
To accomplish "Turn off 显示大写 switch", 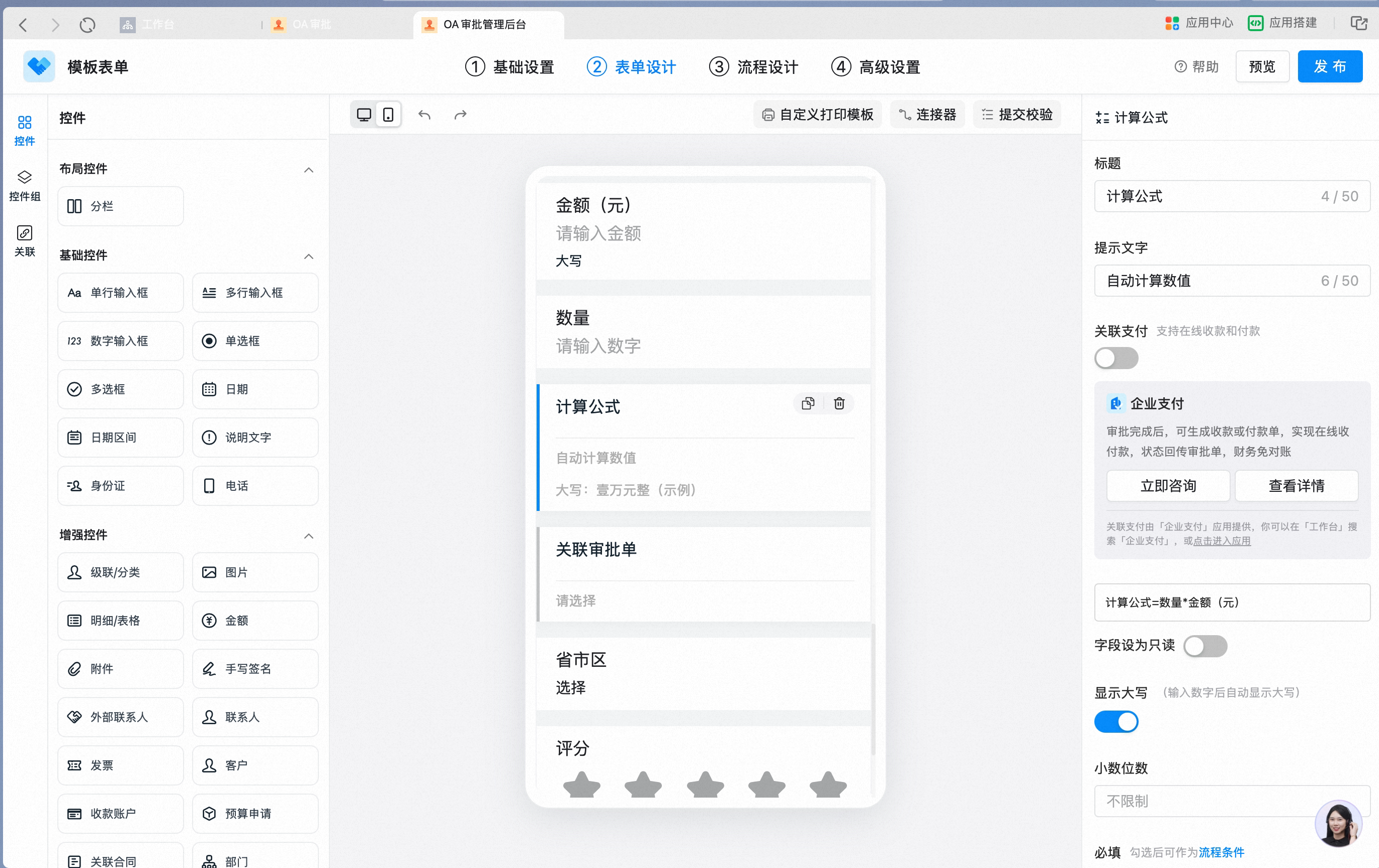I will [x=1116, y=722].
